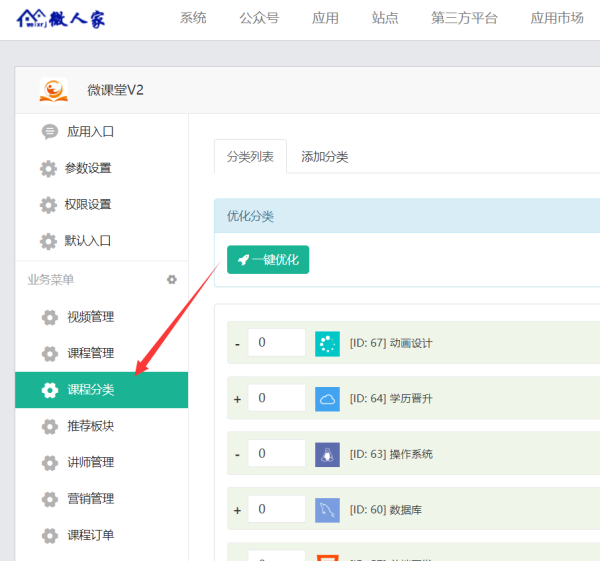Click the penguin icon of 操作系统
This screenshot has width=600, height=561.
pyautogui.click(x=327, y=455)
